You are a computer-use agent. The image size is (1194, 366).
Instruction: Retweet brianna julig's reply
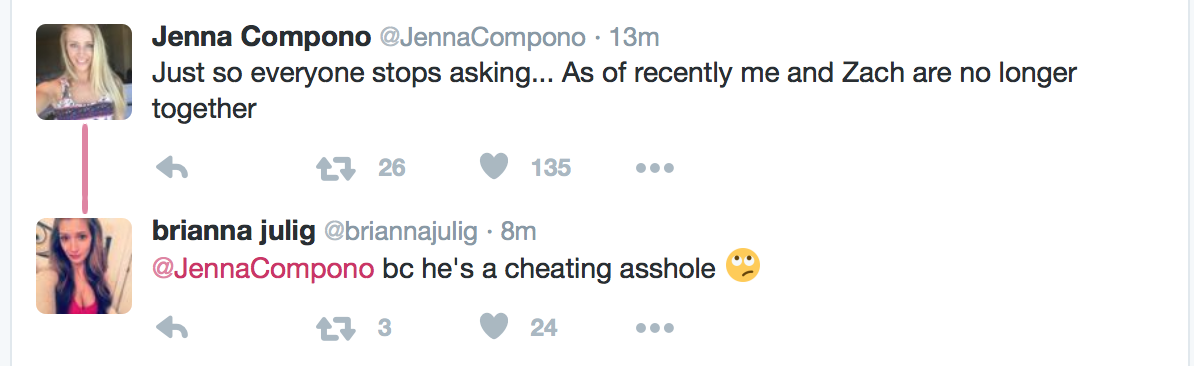(x=336, y=328)
